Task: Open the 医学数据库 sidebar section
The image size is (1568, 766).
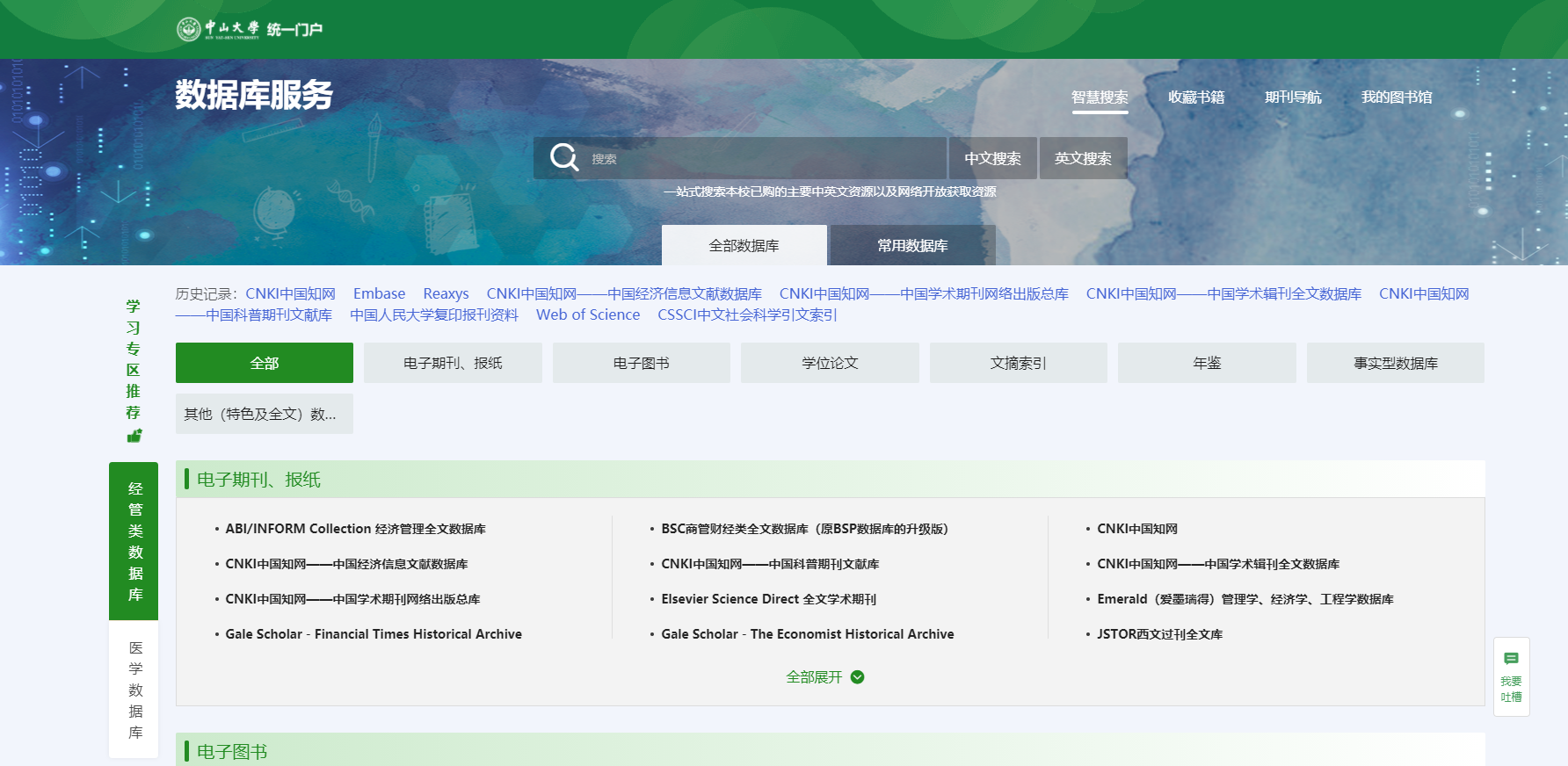Action: pyautogui.click(x=134, y=690)
